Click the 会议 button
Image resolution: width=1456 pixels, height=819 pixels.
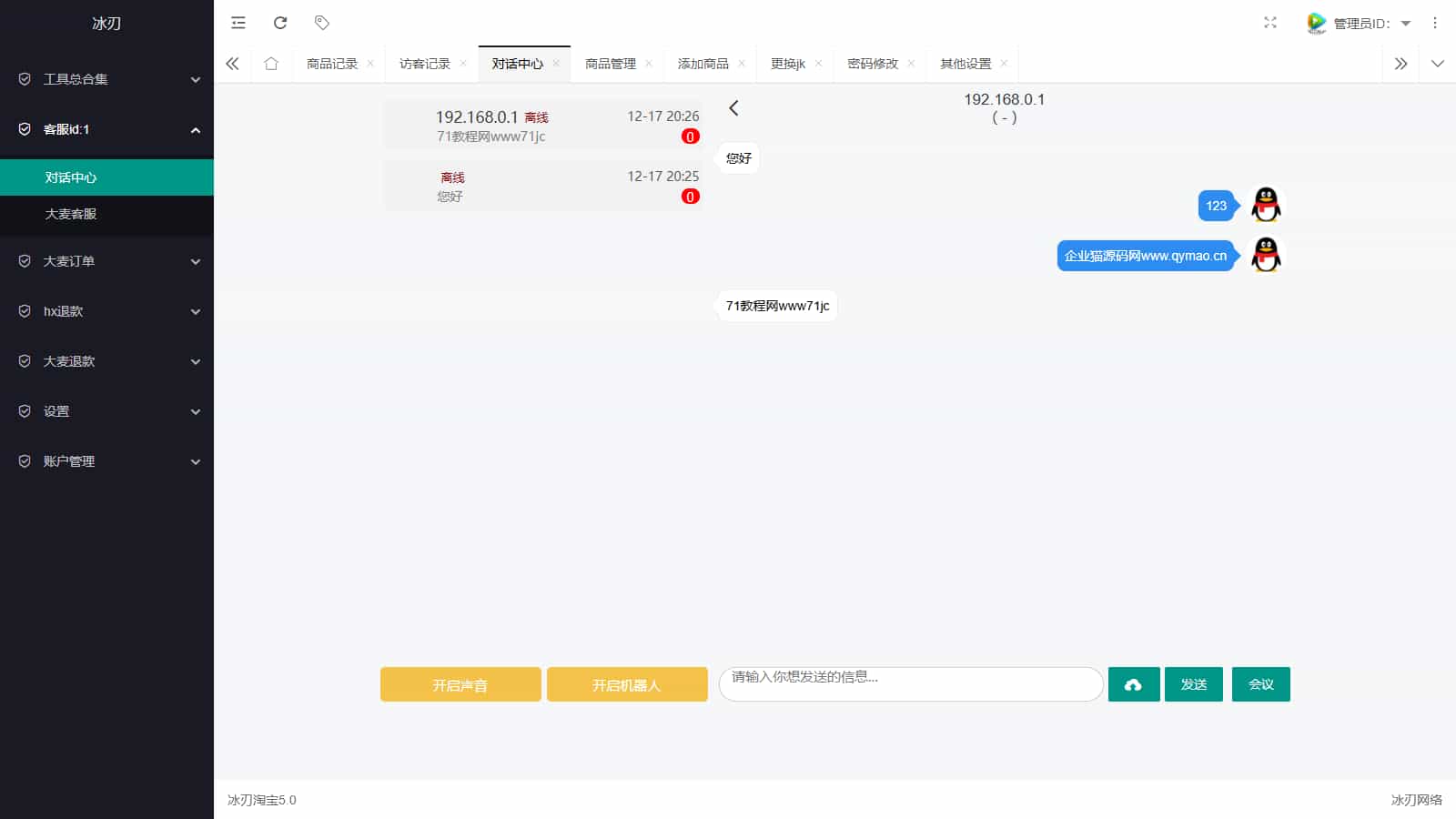pyautogui.click(x=1260, y=684)
